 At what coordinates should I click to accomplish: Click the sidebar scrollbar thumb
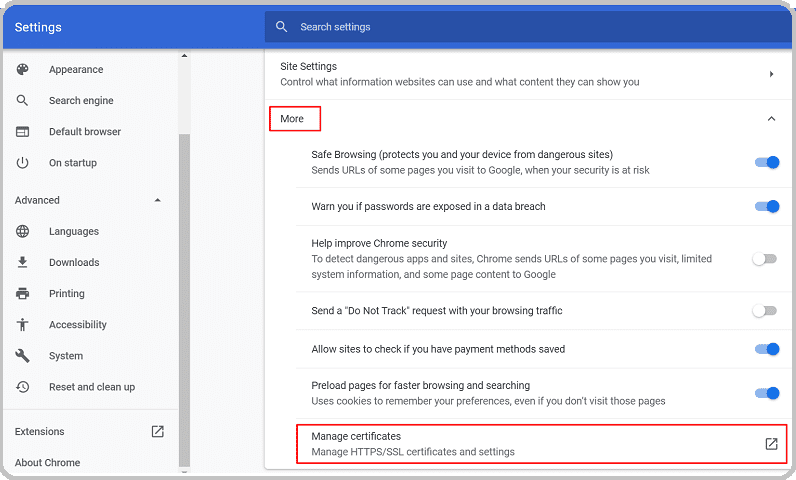pyautogui.click(x=184, y=299)
